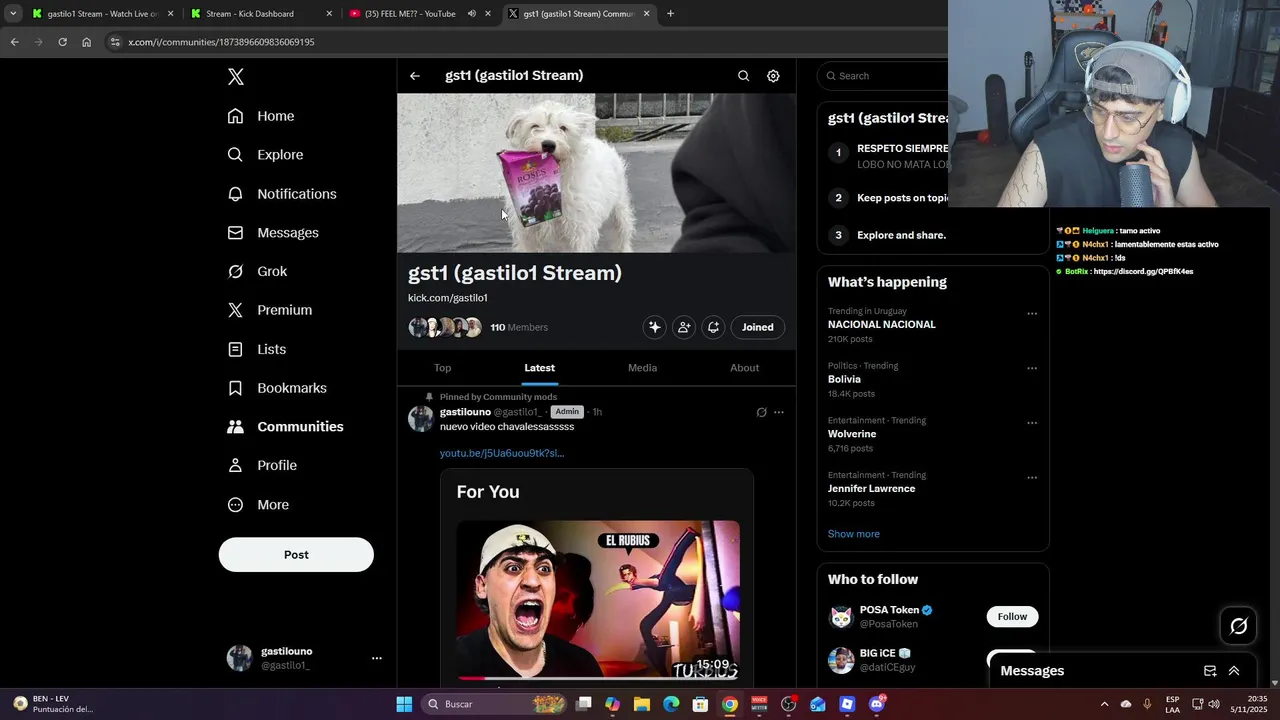The width and height of the screenshot is (1280, 720).
Task: Open the floating Grok button
Action: 1239,626
